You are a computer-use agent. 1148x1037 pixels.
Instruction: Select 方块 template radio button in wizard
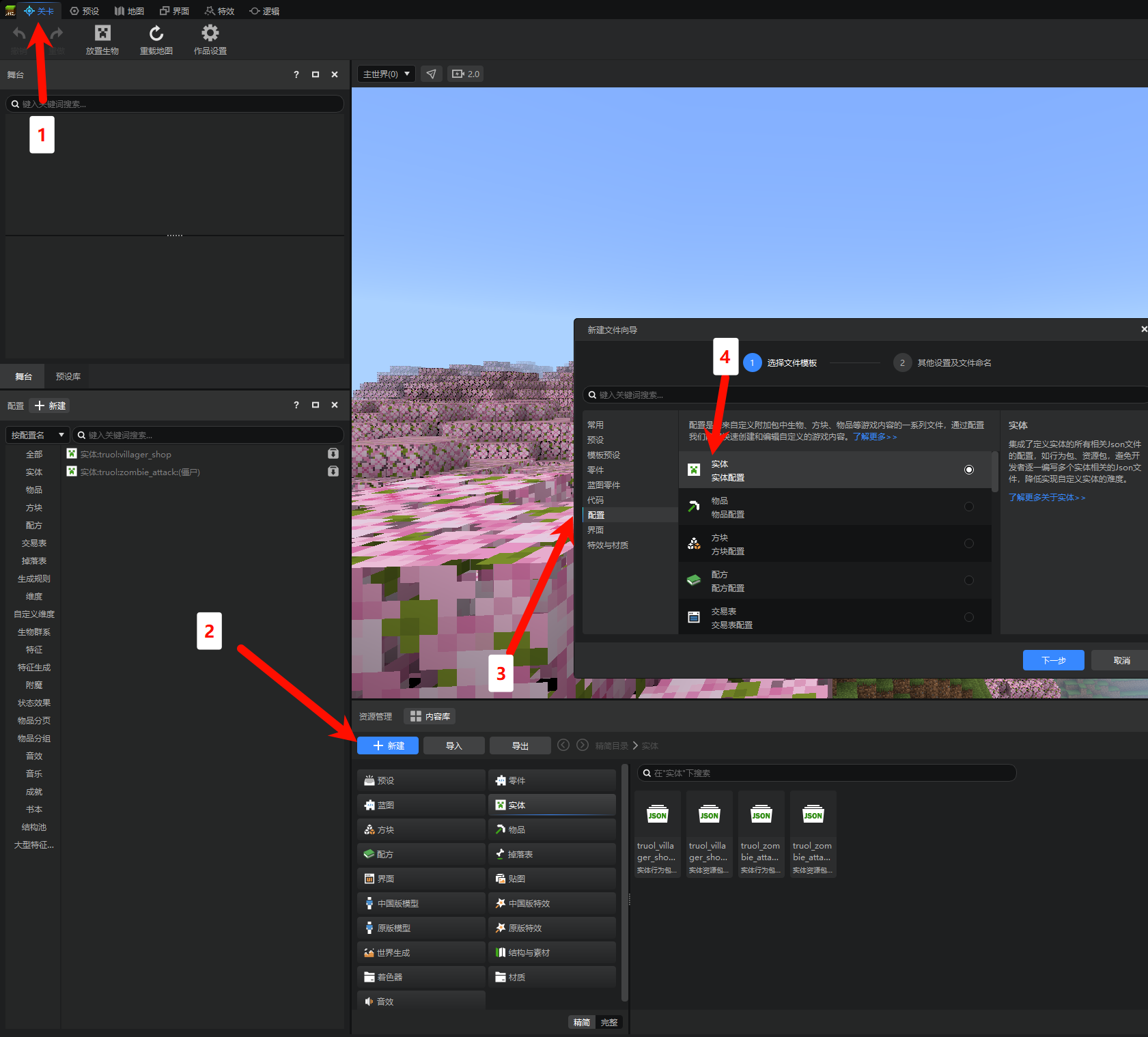coord(968,543)
